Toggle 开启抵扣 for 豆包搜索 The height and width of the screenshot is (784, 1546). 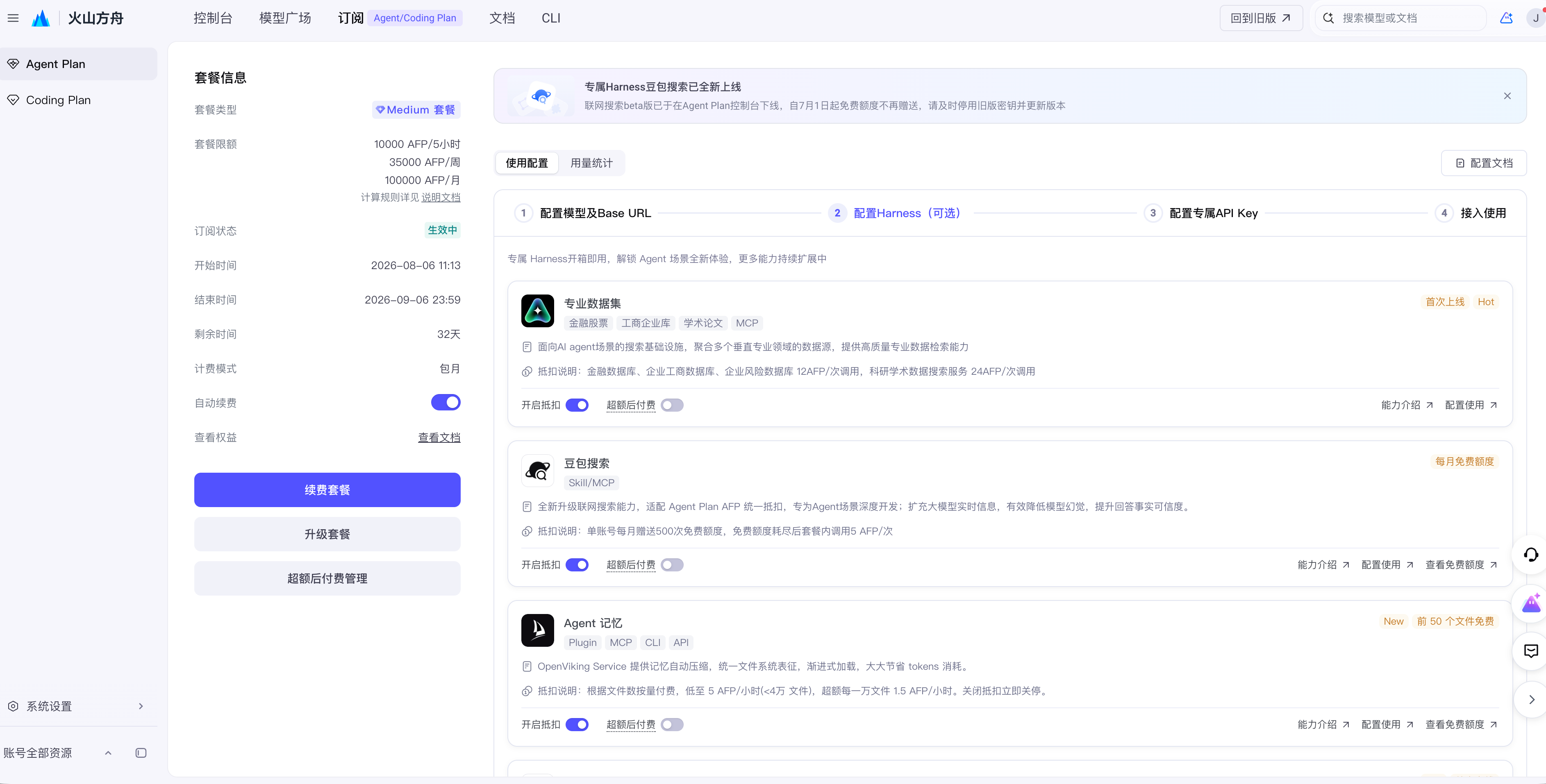click(577, 564)
